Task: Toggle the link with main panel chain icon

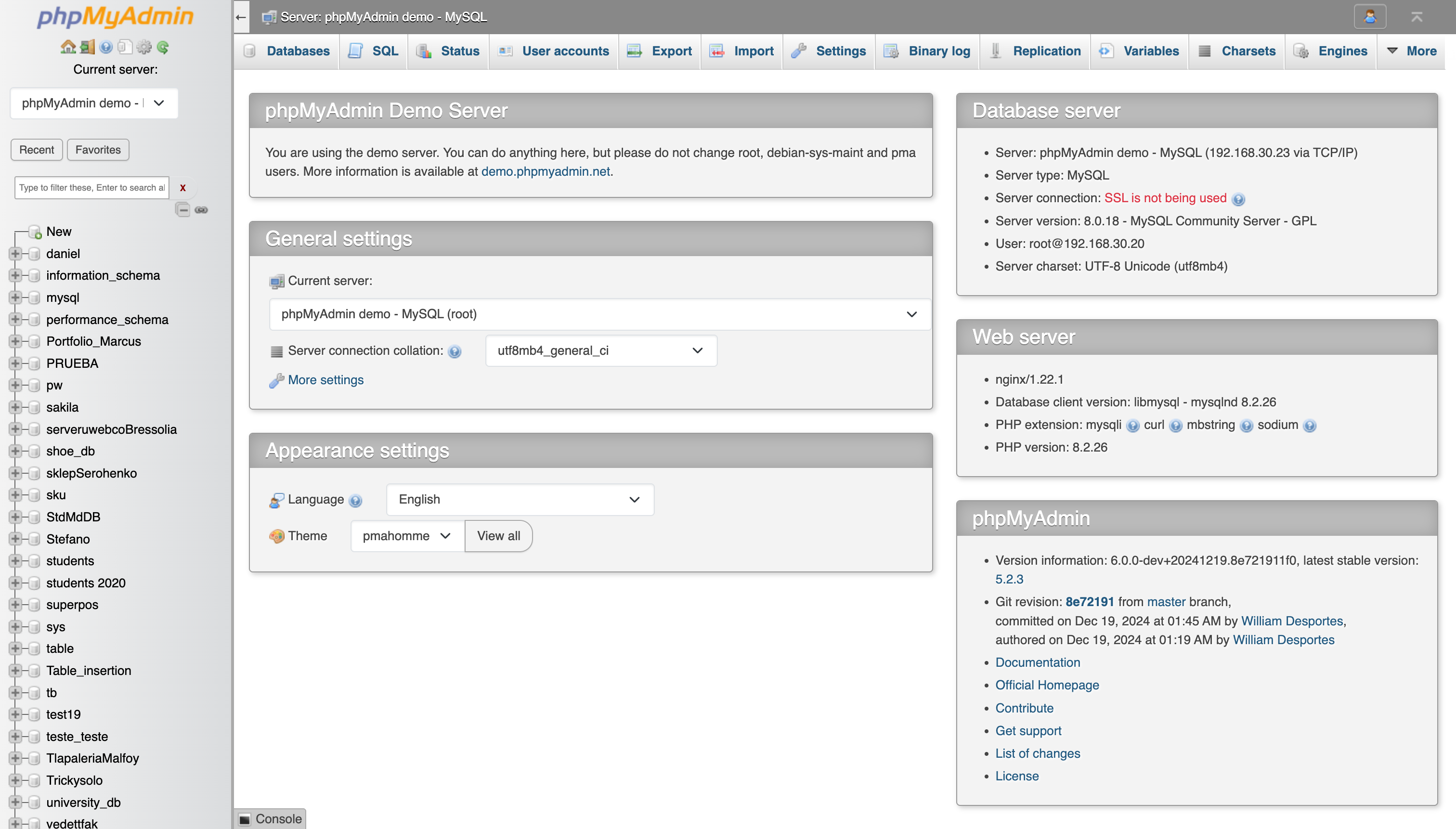Action: point(201,209)
